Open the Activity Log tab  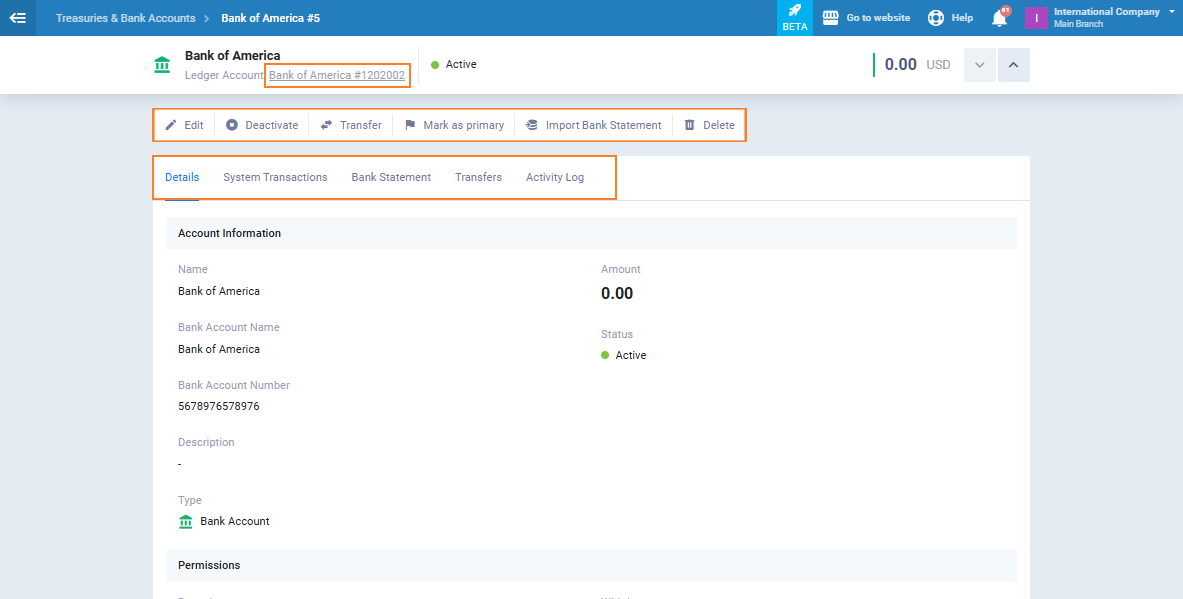pos(555,177)
